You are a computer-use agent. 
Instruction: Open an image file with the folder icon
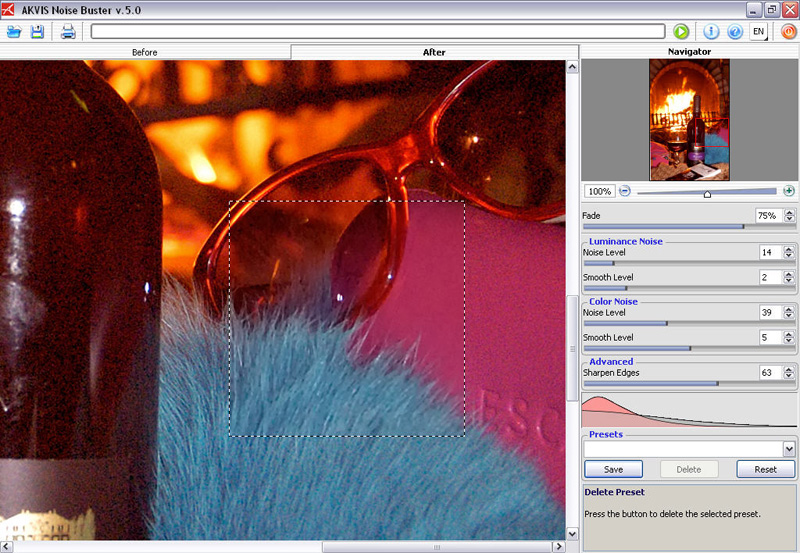coord(14,32)
